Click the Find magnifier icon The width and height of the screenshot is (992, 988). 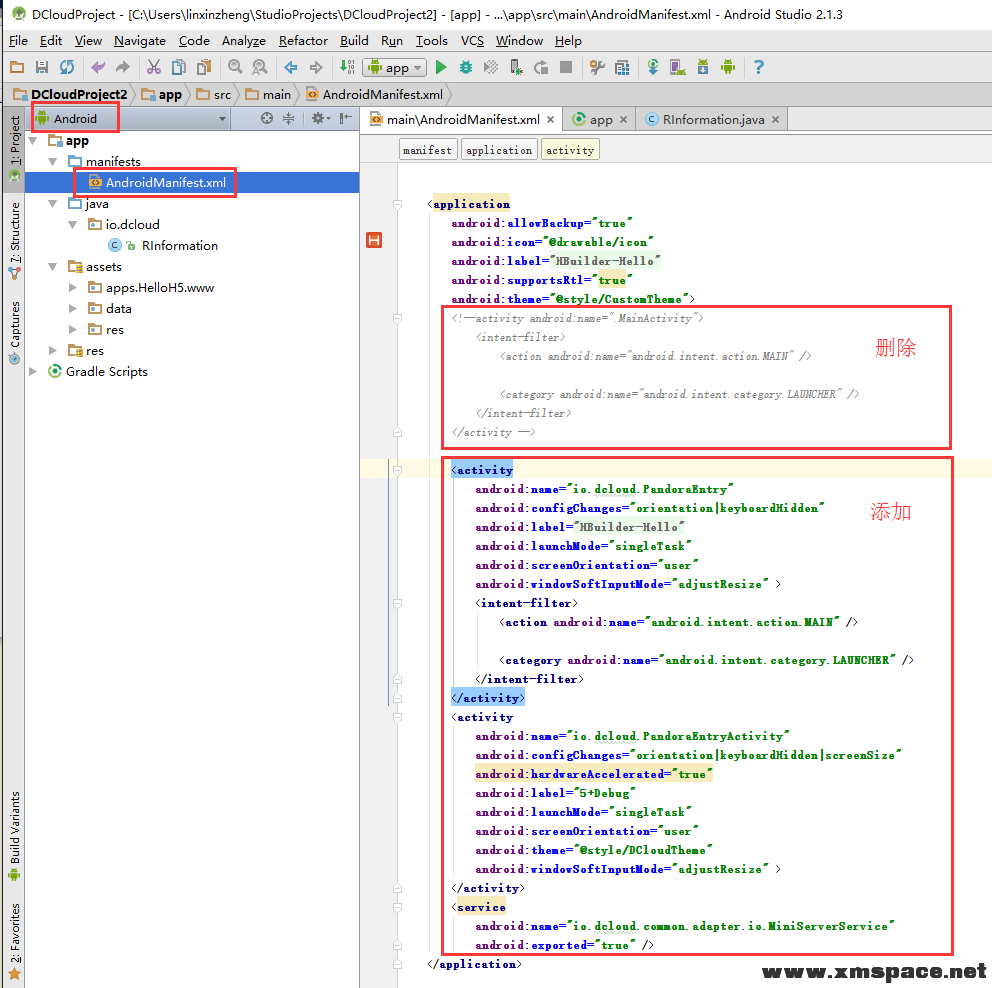click(235, 67)
